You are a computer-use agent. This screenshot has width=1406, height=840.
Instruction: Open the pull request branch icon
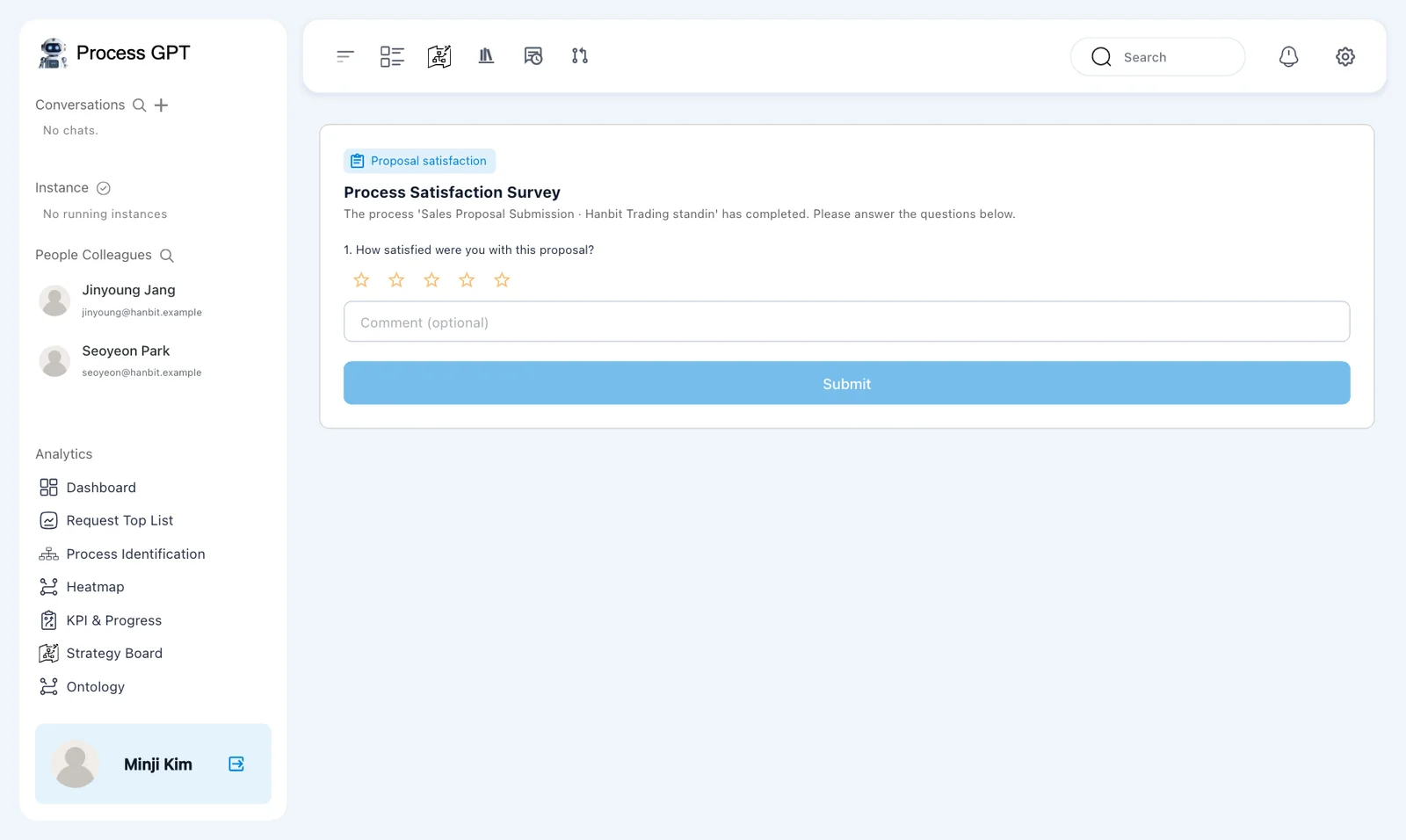point(580,56)
